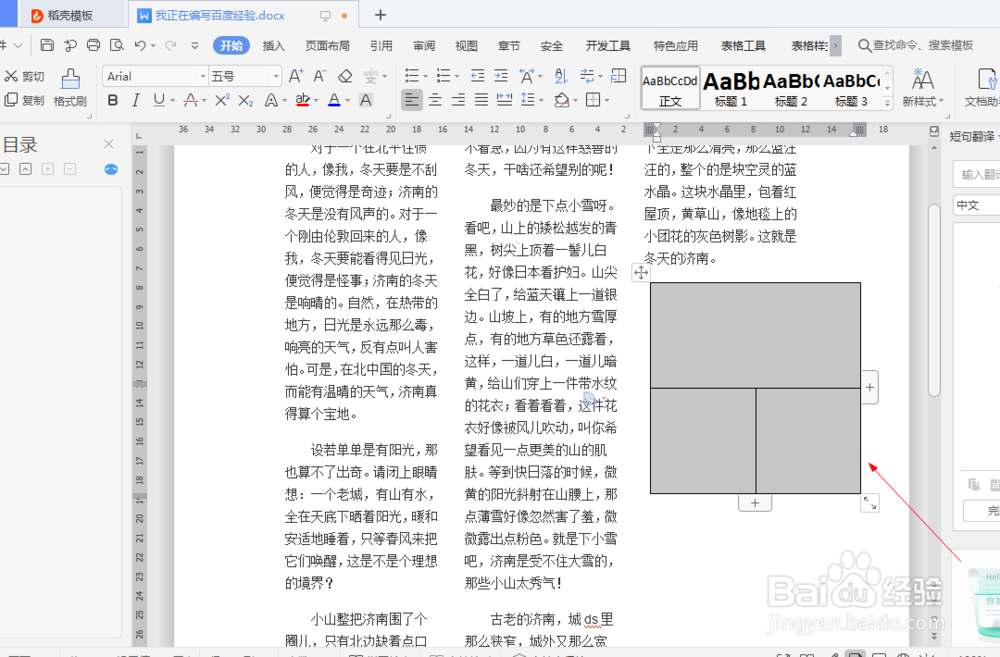Click the shading paint bucket color

point(561,100)
